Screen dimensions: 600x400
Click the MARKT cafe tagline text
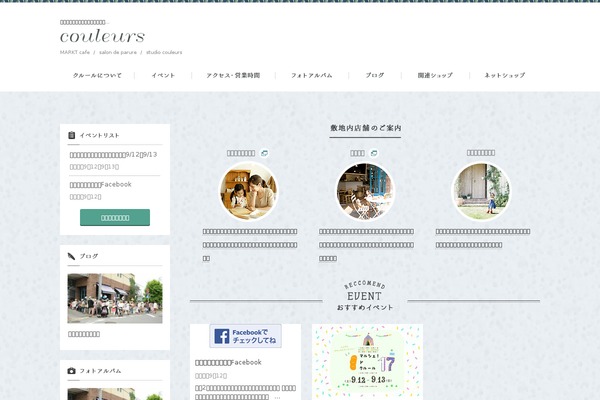pos(75,52)
